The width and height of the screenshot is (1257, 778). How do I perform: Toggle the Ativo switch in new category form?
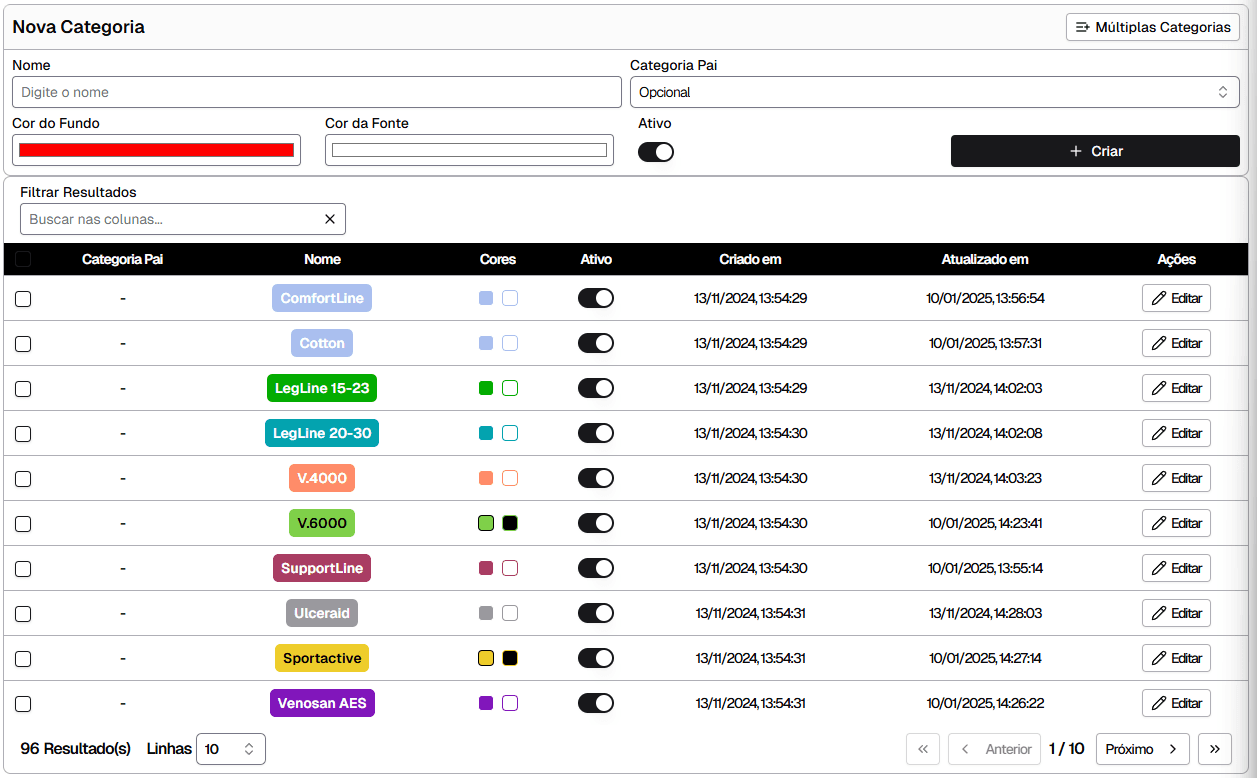click(x=656, y=152)
